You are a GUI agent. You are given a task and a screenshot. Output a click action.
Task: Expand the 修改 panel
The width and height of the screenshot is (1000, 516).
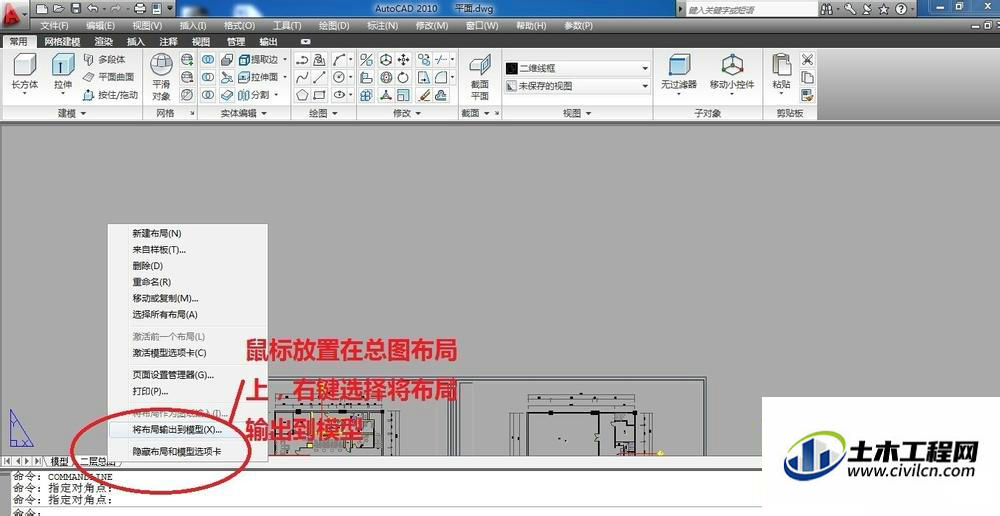point(406,113)
